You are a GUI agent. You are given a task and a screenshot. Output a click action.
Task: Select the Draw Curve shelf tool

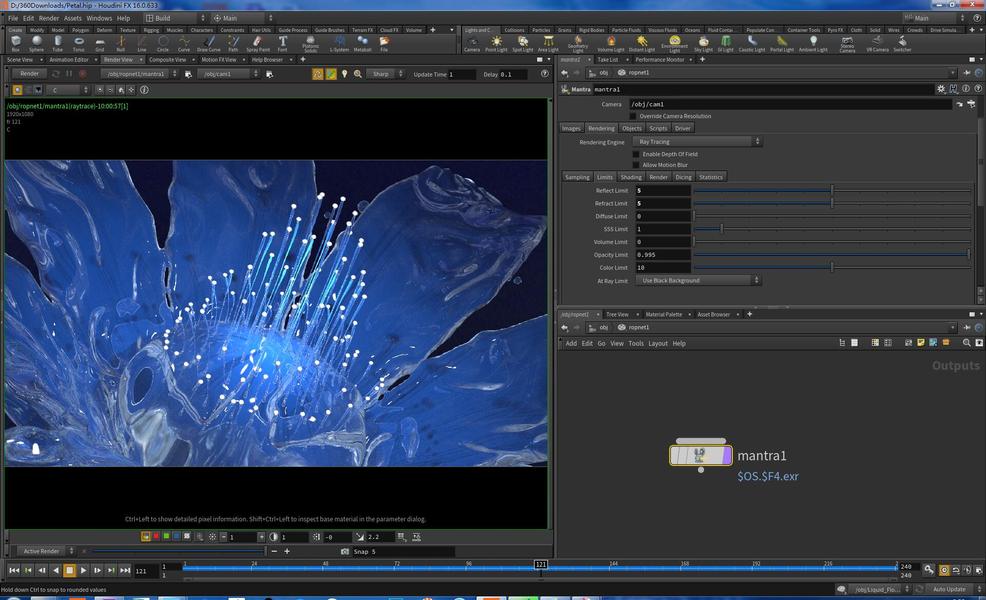tap(209, 43)
